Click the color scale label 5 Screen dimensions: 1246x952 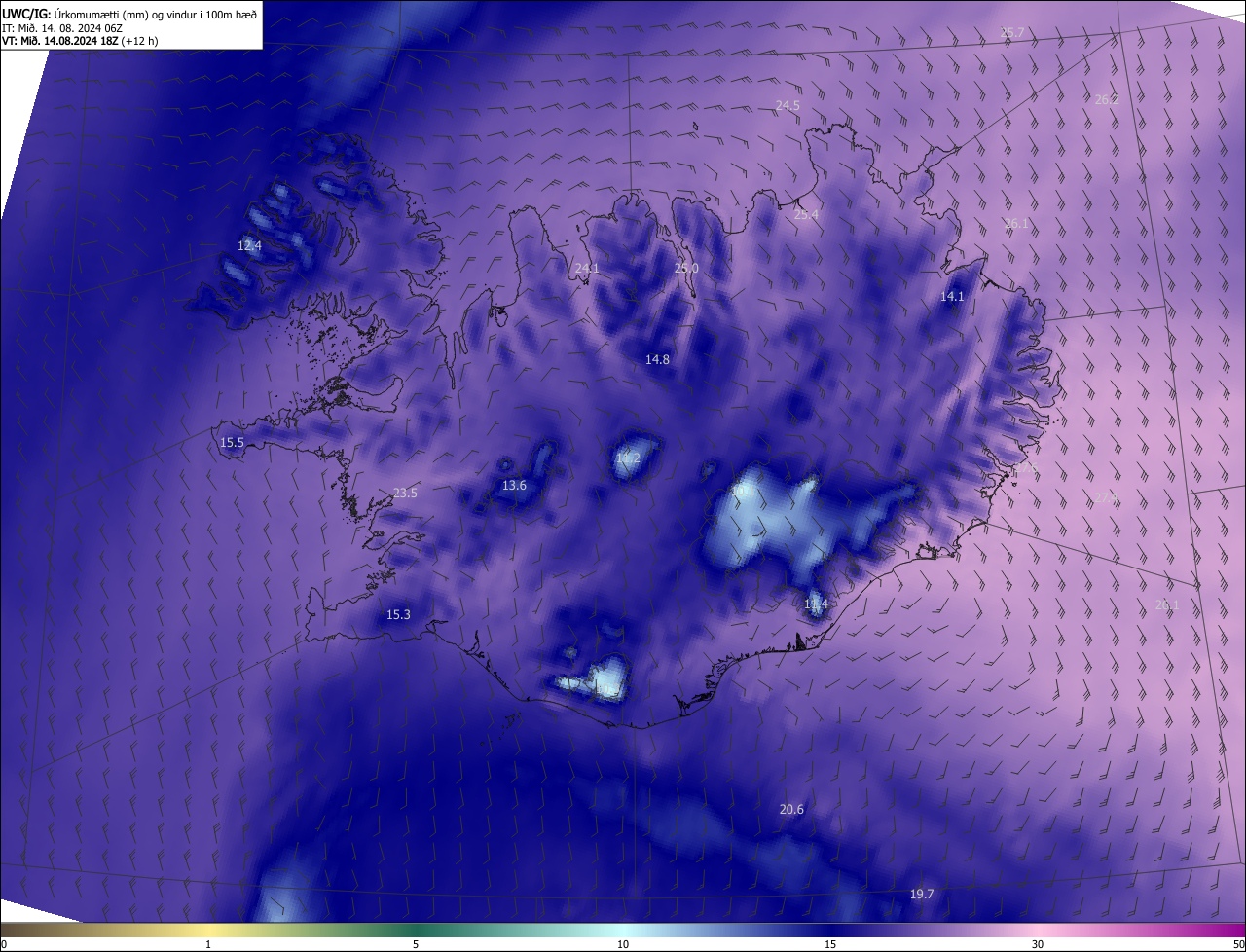[416, 944]
